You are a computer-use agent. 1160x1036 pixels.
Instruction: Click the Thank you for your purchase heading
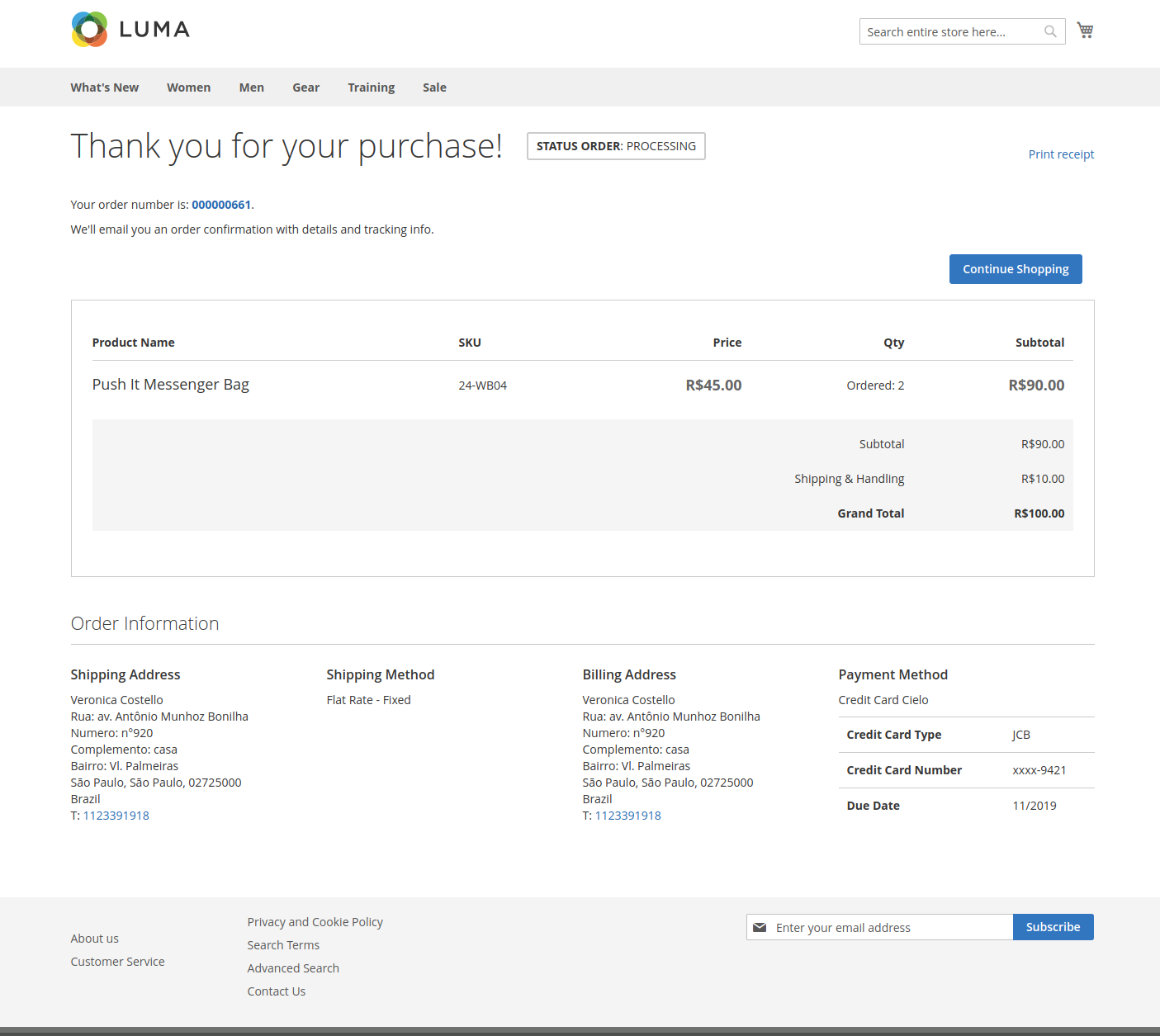[286, 146]
